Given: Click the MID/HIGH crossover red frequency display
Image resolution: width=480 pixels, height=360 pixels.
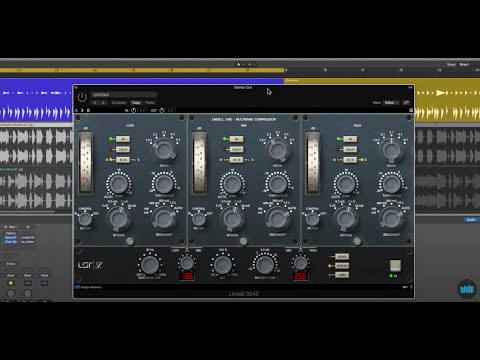Looking at the screenshot, I should coord(300,276).
